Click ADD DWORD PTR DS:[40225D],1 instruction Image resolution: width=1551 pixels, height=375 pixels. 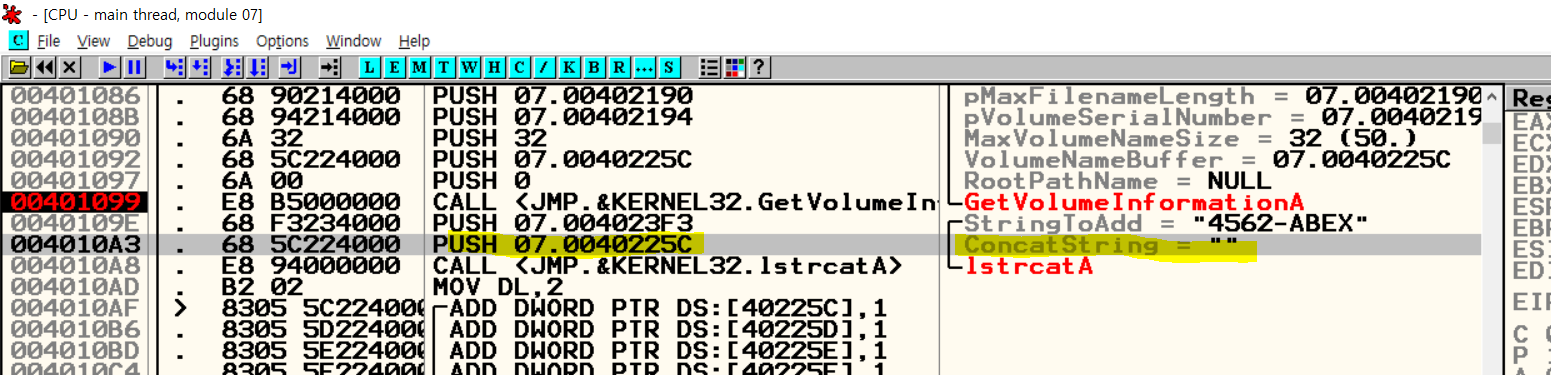pyautogui.click(x=668, y=329)
